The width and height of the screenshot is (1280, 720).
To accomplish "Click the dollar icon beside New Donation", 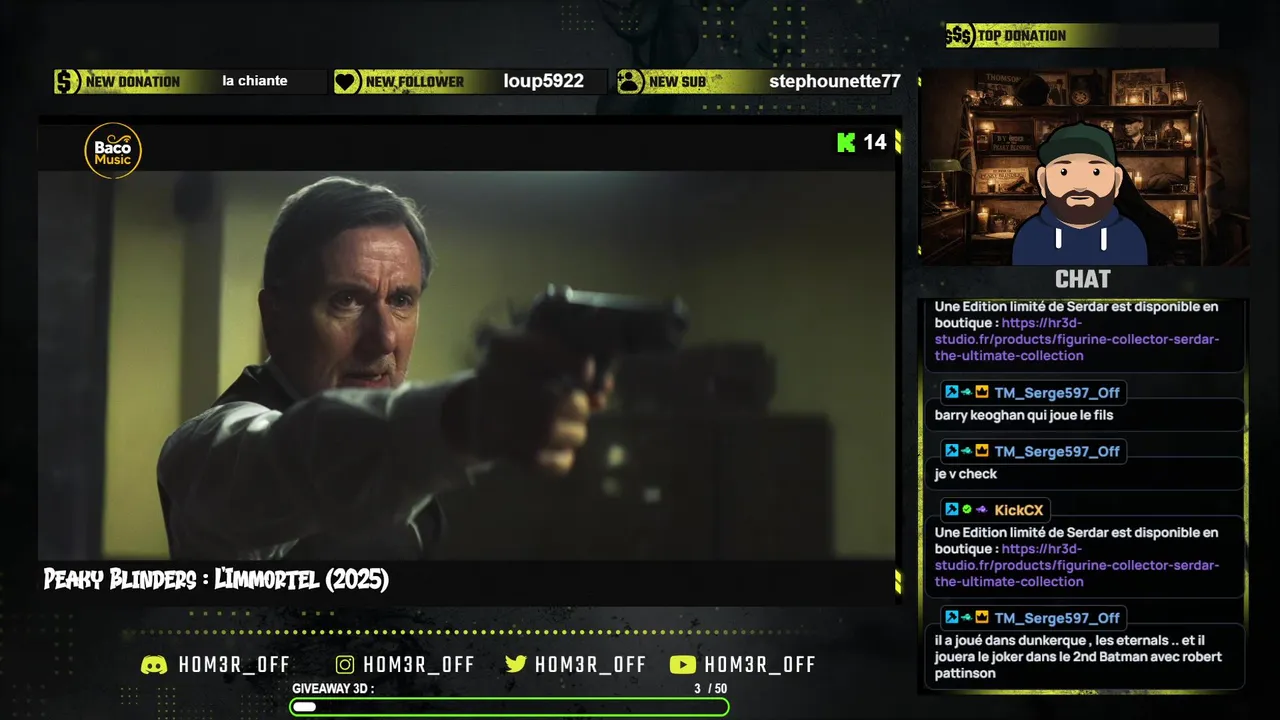I will click(67, 82).
